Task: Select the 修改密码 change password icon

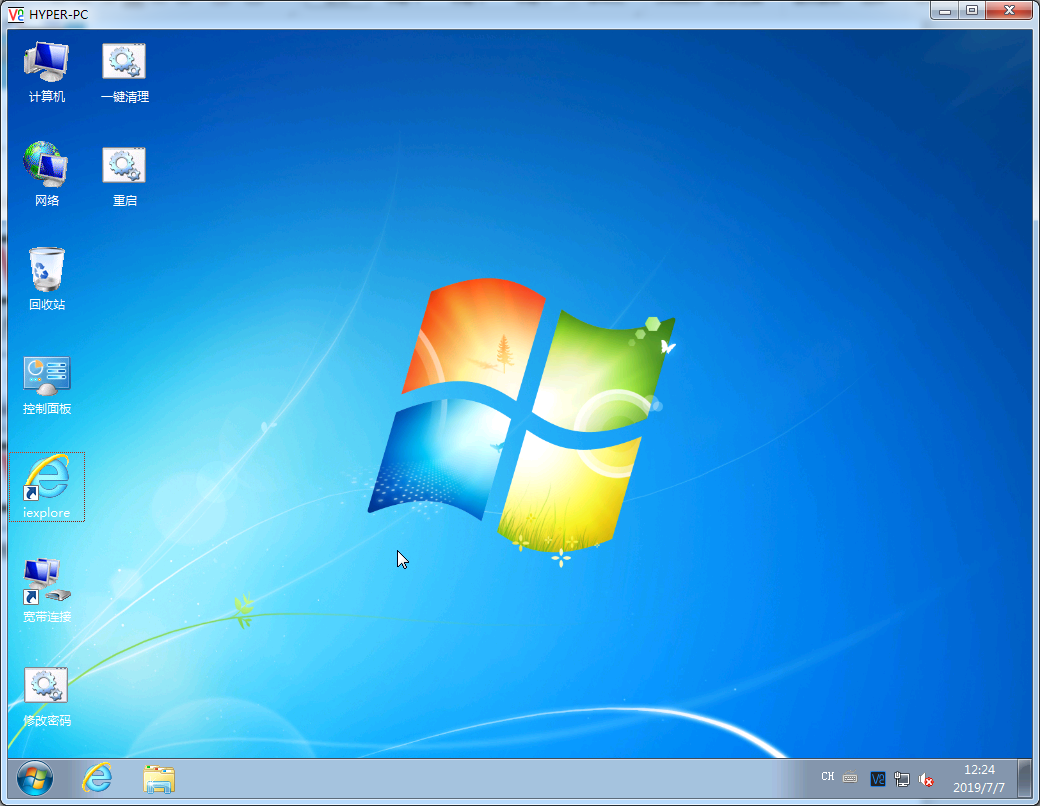Action: [x=46, y=697]
